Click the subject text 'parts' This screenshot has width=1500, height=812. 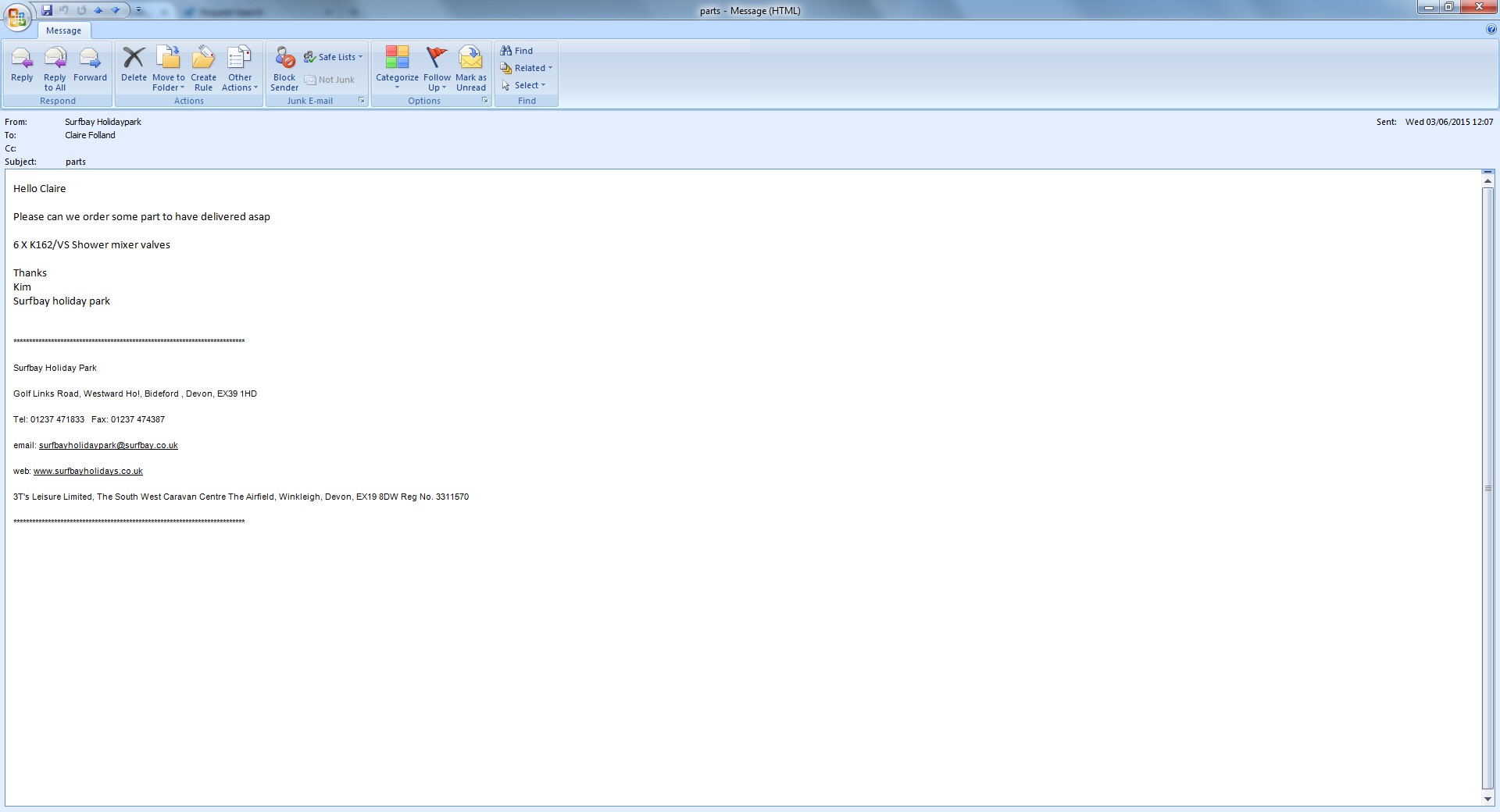pyautogui.click(x=76, y=162)
